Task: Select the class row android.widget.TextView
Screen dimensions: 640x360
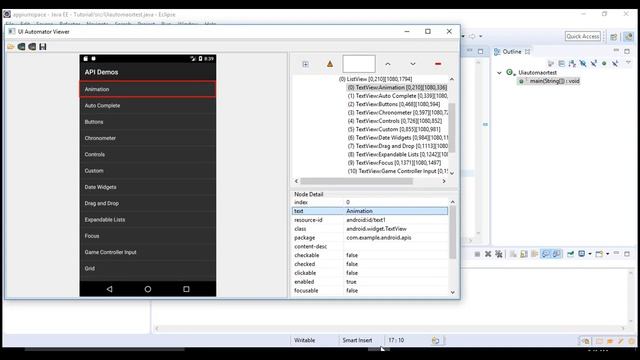Action: (x=370, y=229)
